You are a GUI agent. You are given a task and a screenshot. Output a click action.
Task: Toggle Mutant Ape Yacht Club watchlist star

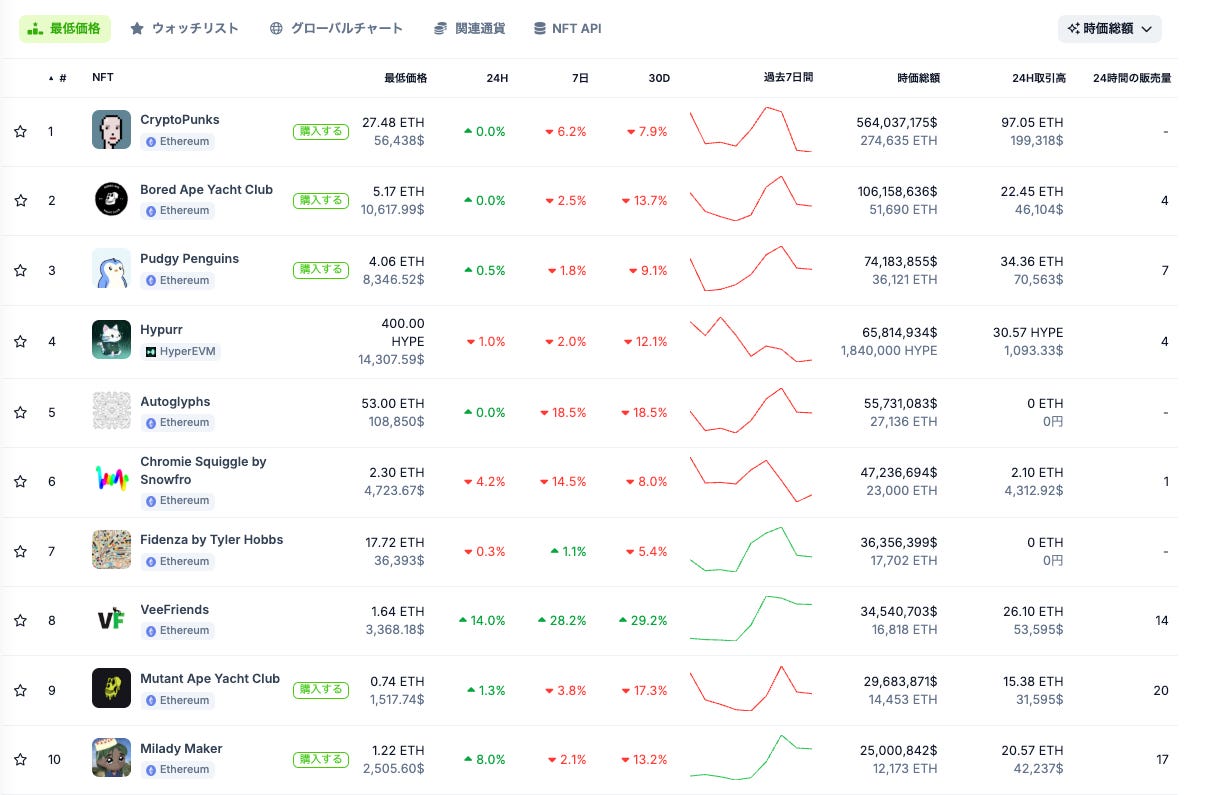[20, 690]
